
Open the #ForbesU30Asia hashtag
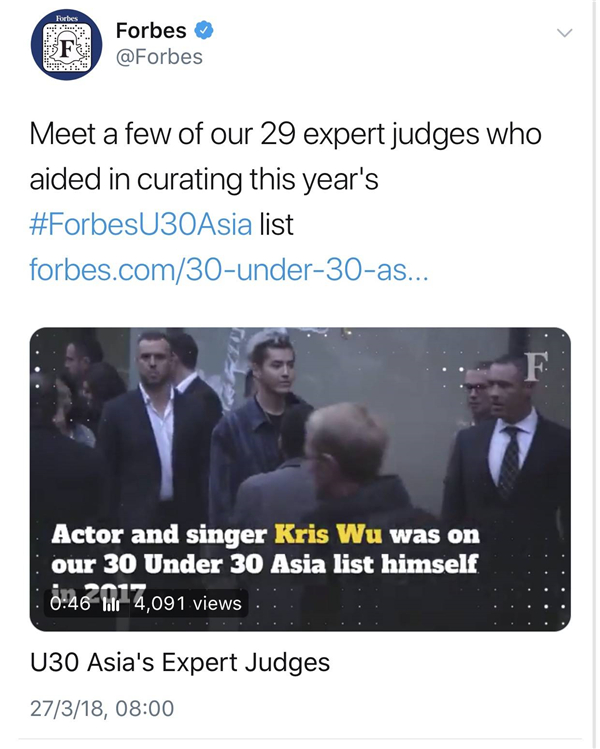[140, 224]
